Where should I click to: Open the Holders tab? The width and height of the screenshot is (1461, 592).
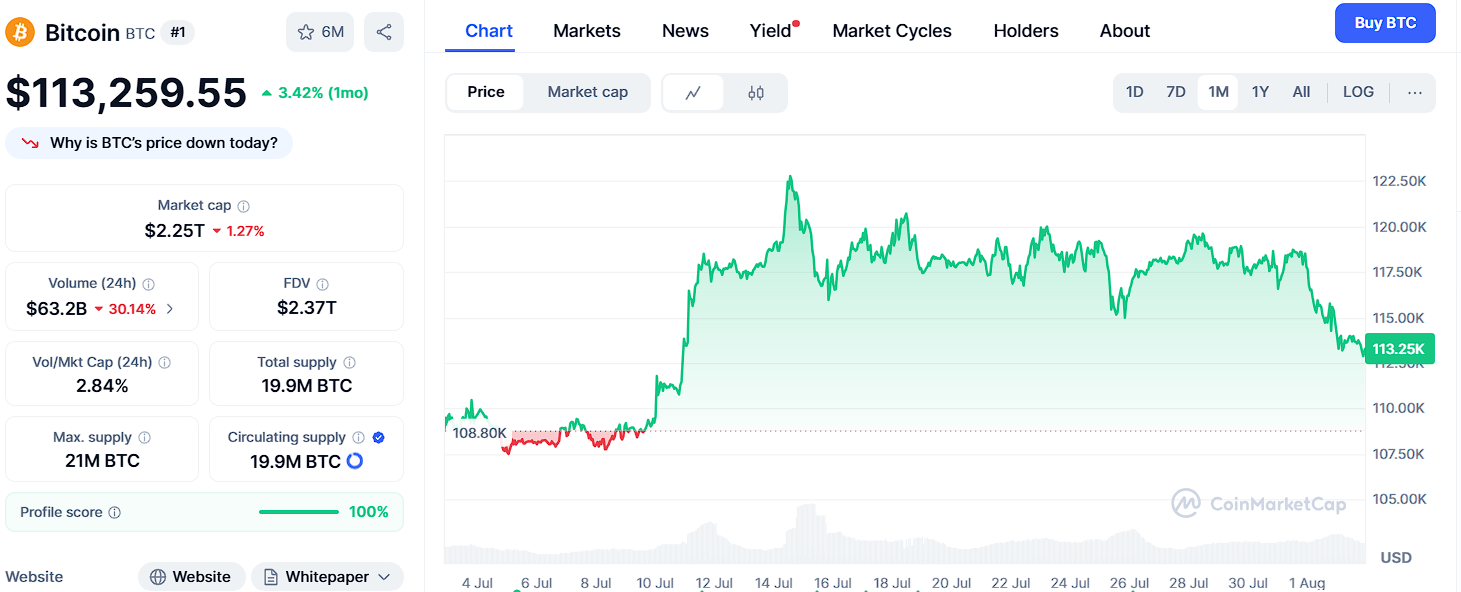(1026, 31)
